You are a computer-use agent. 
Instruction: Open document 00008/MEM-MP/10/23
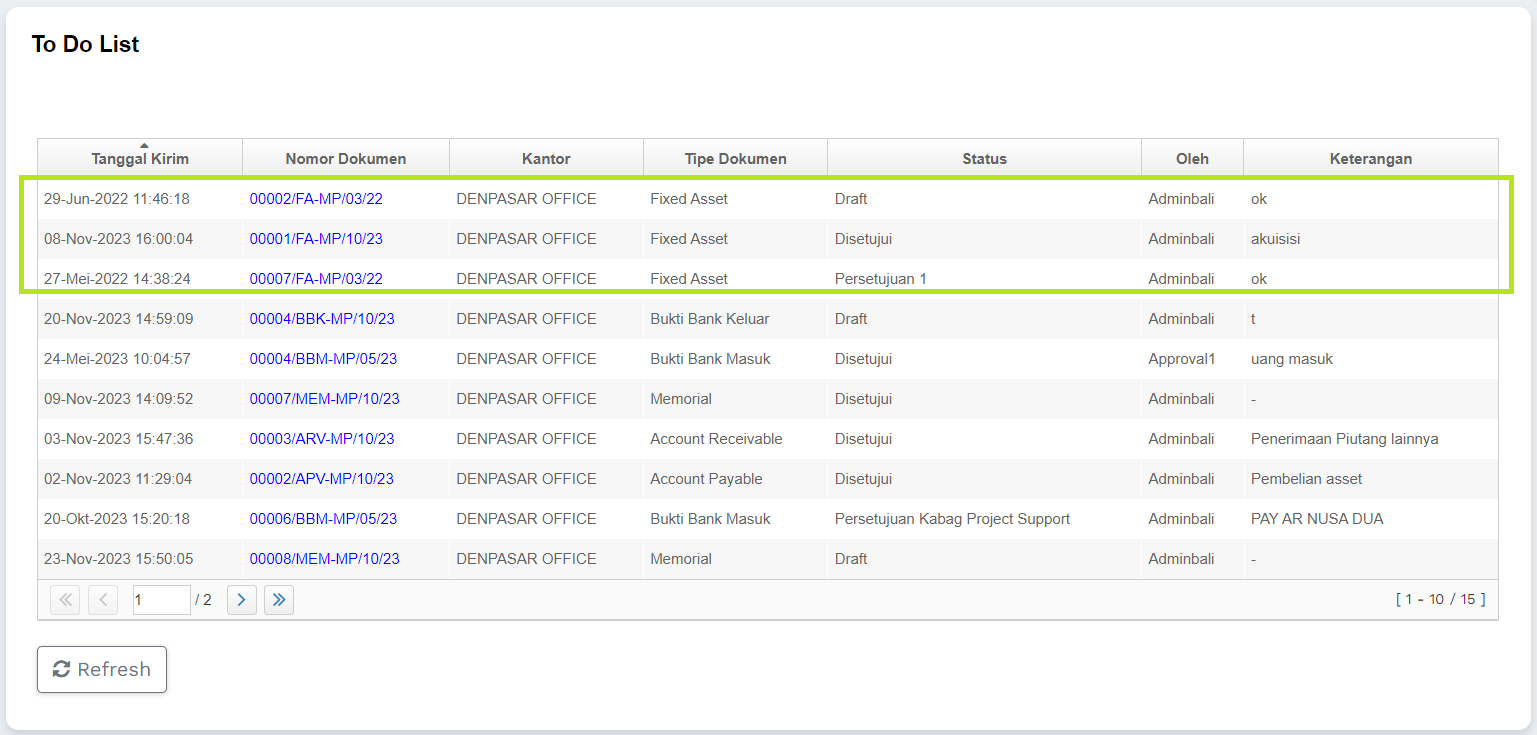click(x=324, y=559)
